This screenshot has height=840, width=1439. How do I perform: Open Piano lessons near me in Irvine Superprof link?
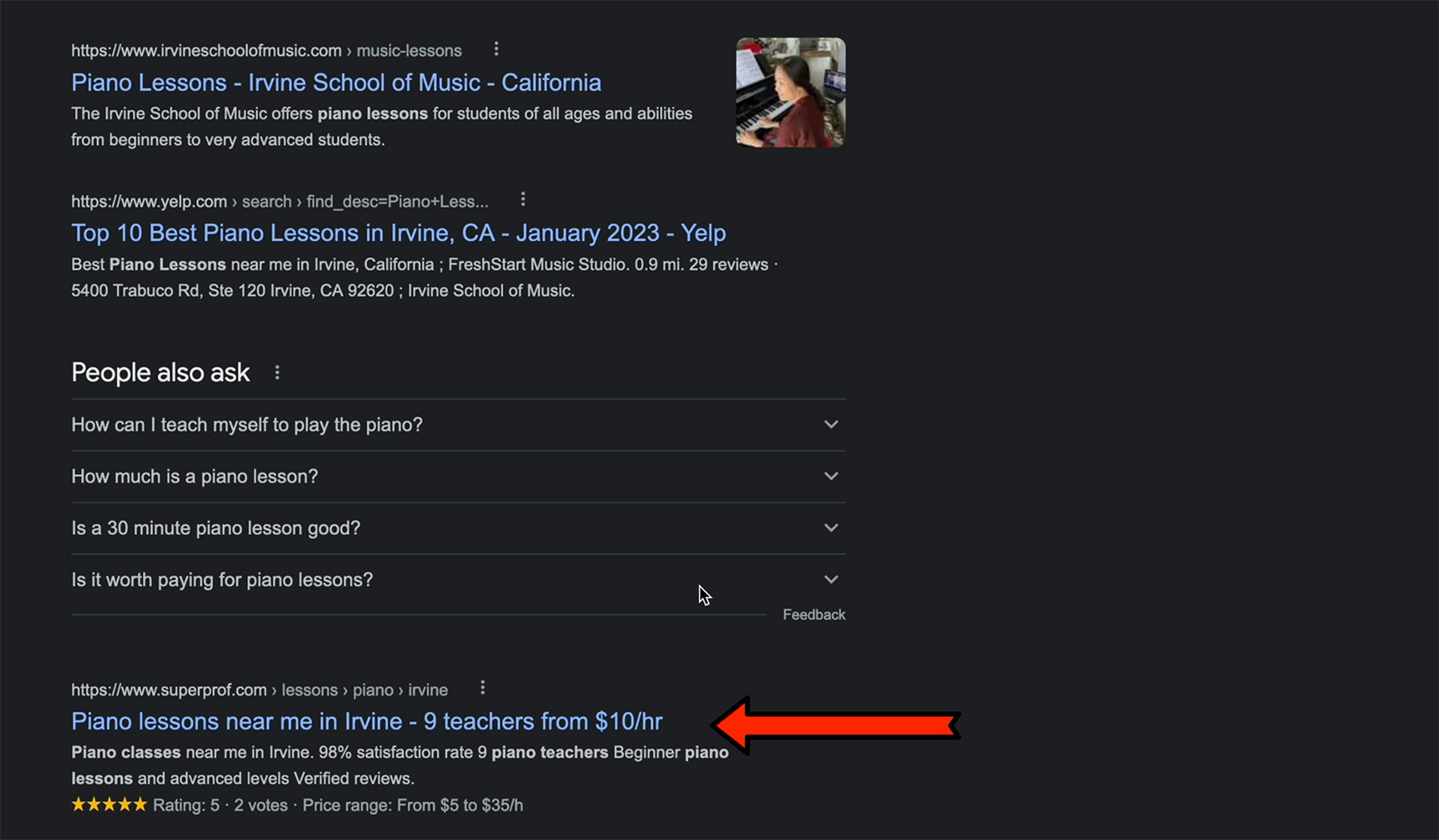click(367, 721)
